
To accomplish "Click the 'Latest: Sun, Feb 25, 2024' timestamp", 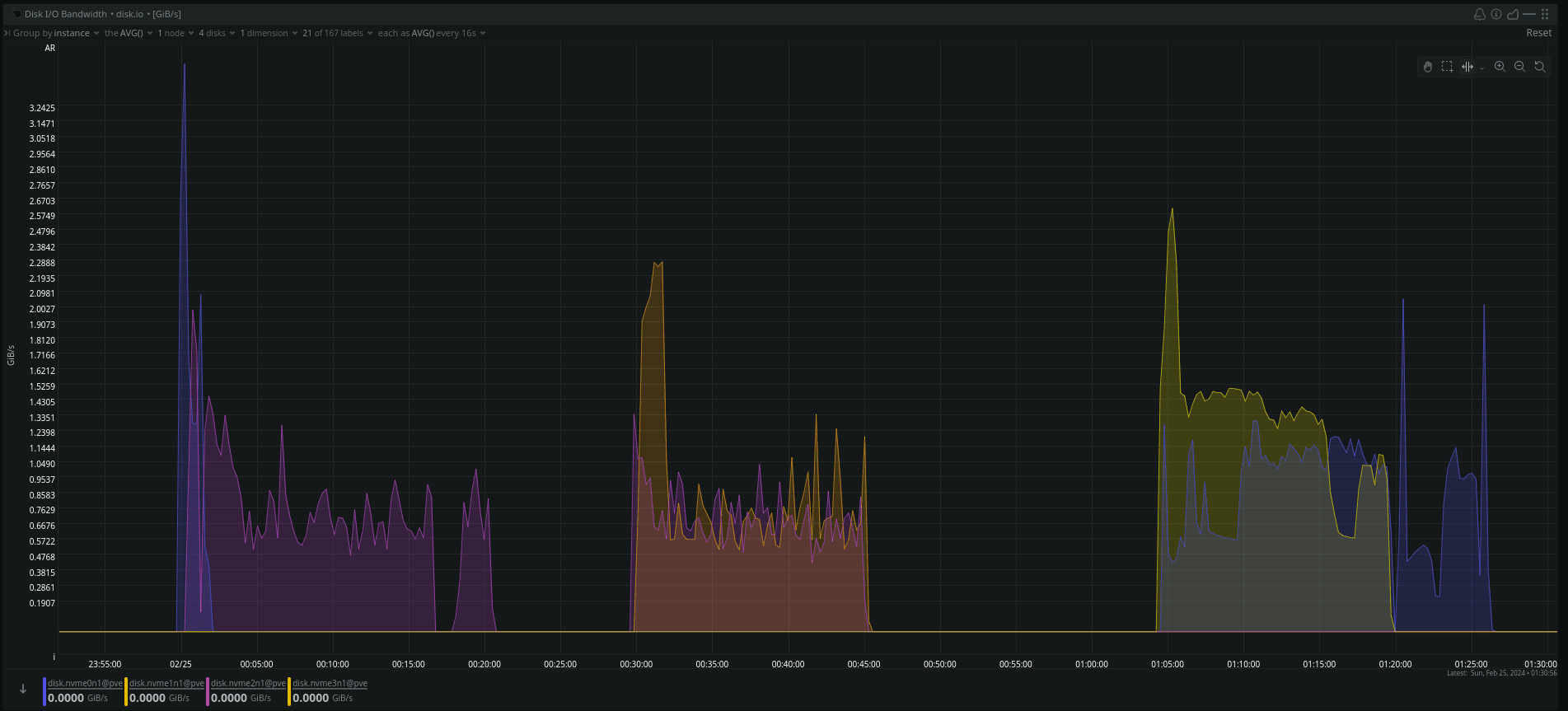I will tap(1502, 673).
